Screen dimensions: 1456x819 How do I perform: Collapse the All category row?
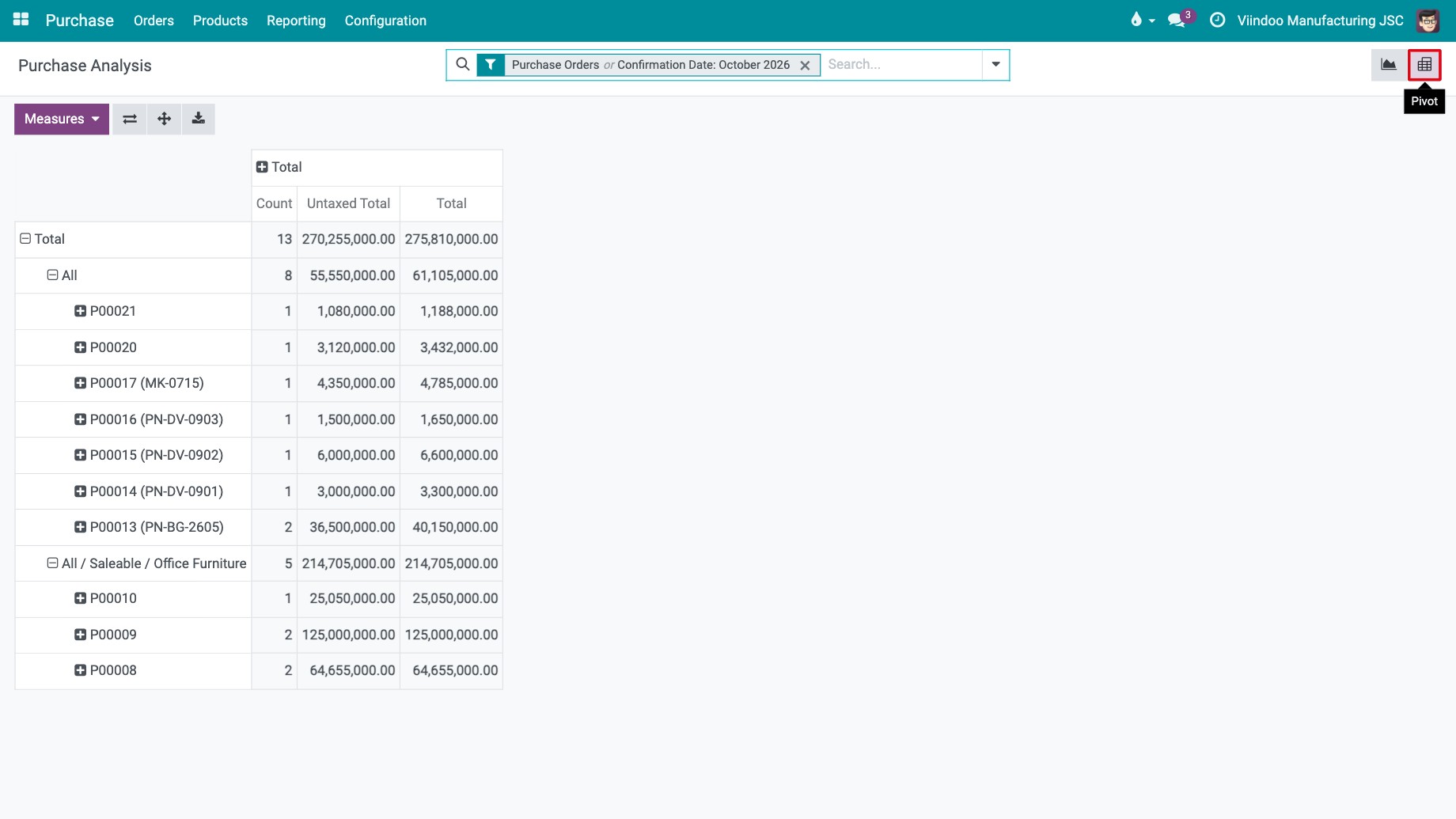click(x=52, y=275)
